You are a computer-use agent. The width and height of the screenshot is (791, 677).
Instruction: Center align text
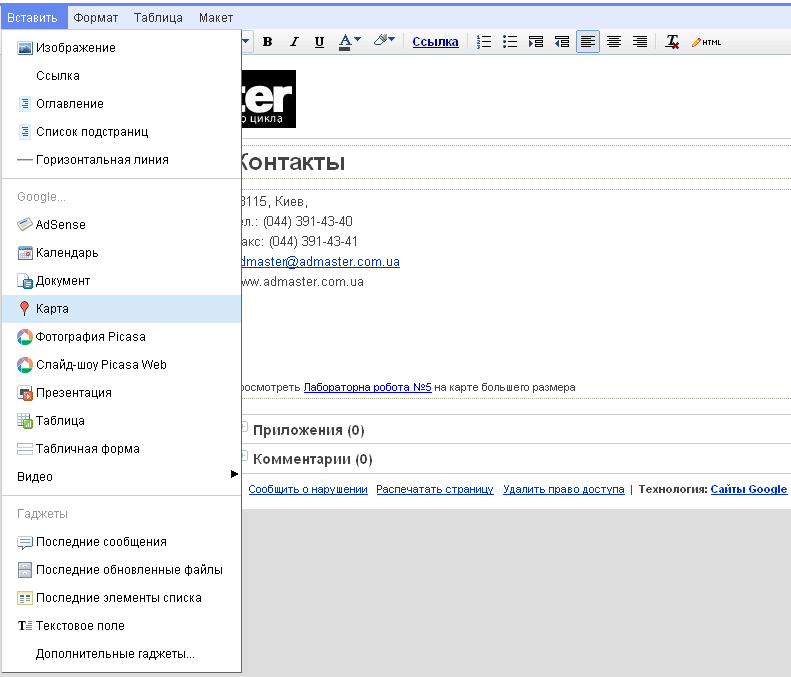(614, 42)
